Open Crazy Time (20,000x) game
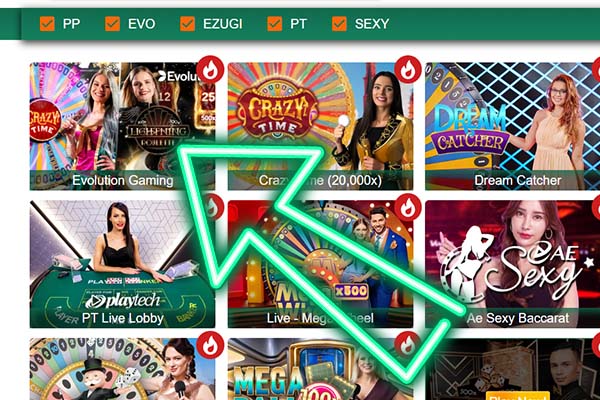 coord(321,126)
